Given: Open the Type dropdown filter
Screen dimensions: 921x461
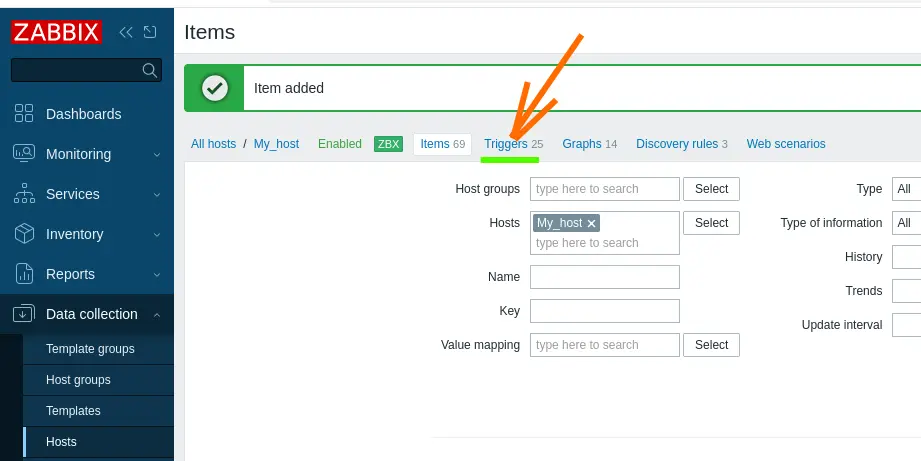Looking at the screenshot, I should point(906,189).
